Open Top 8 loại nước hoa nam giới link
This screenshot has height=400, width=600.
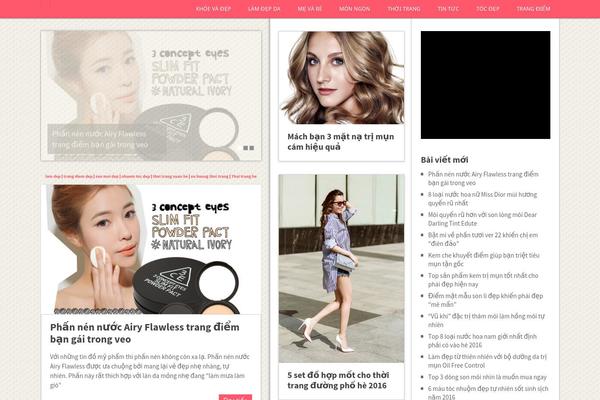tap(482, 341)
